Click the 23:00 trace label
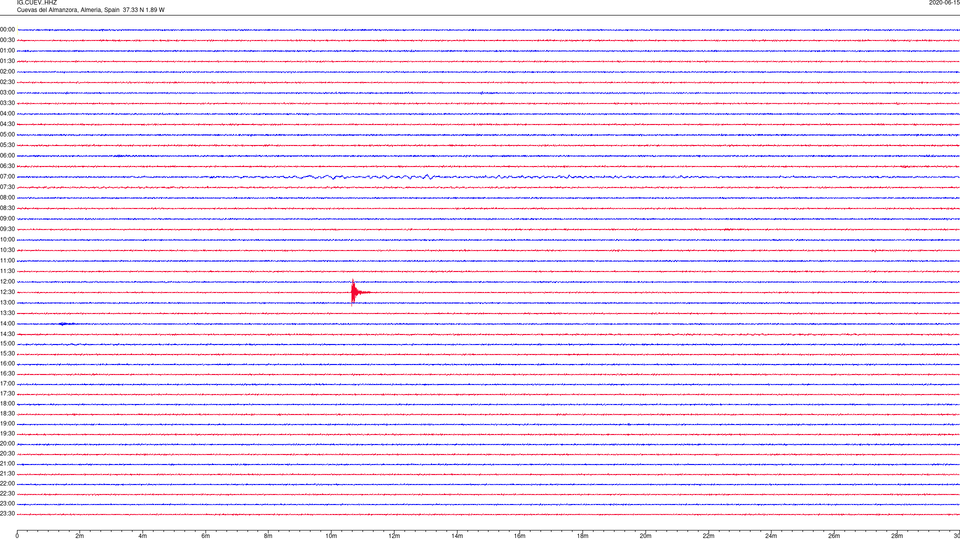Viewport: 960px width, 540px height. coord(7,504)
